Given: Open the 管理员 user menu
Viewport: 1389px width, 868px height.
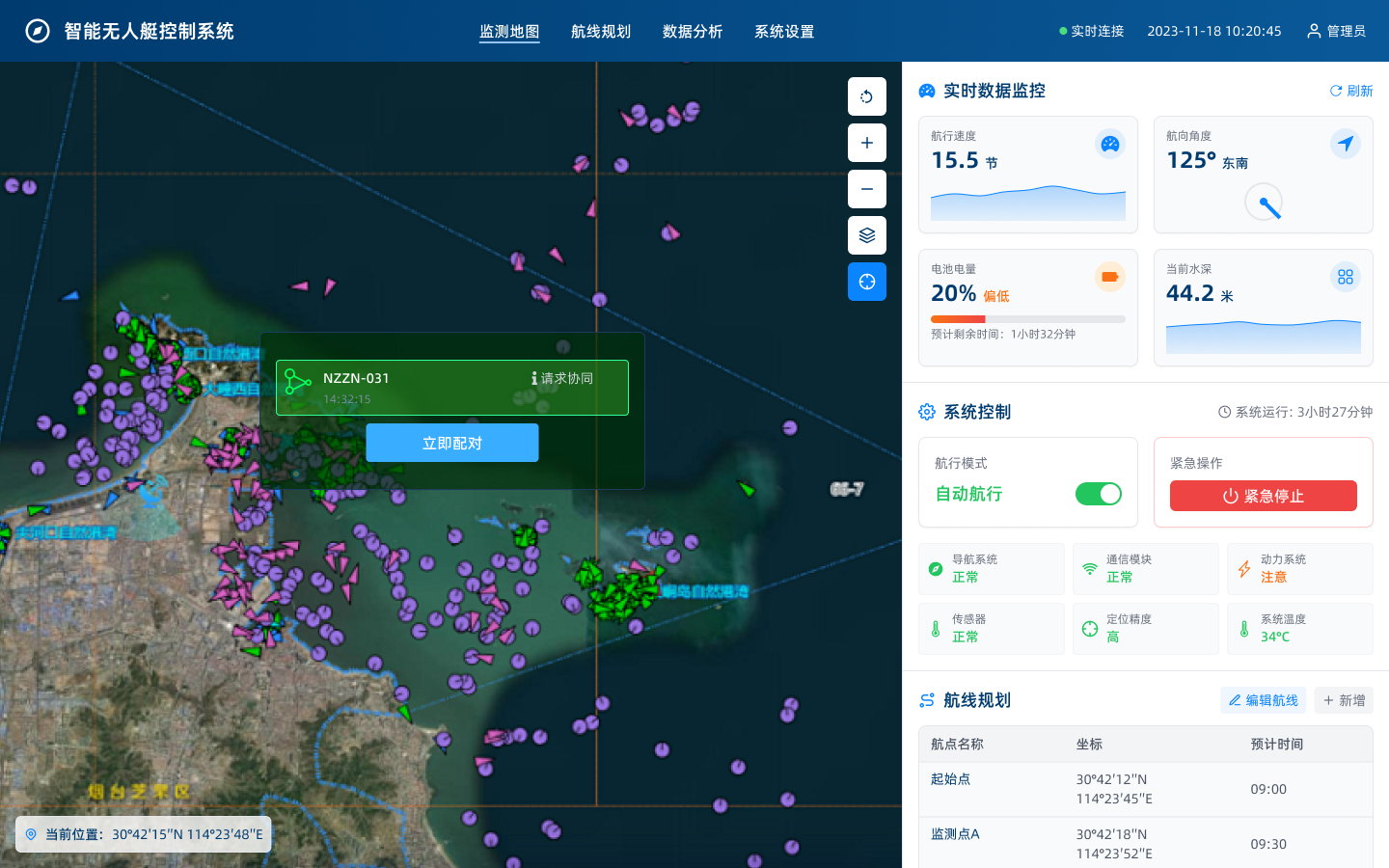Looking at the screenshot, I should pos(1336,32).
